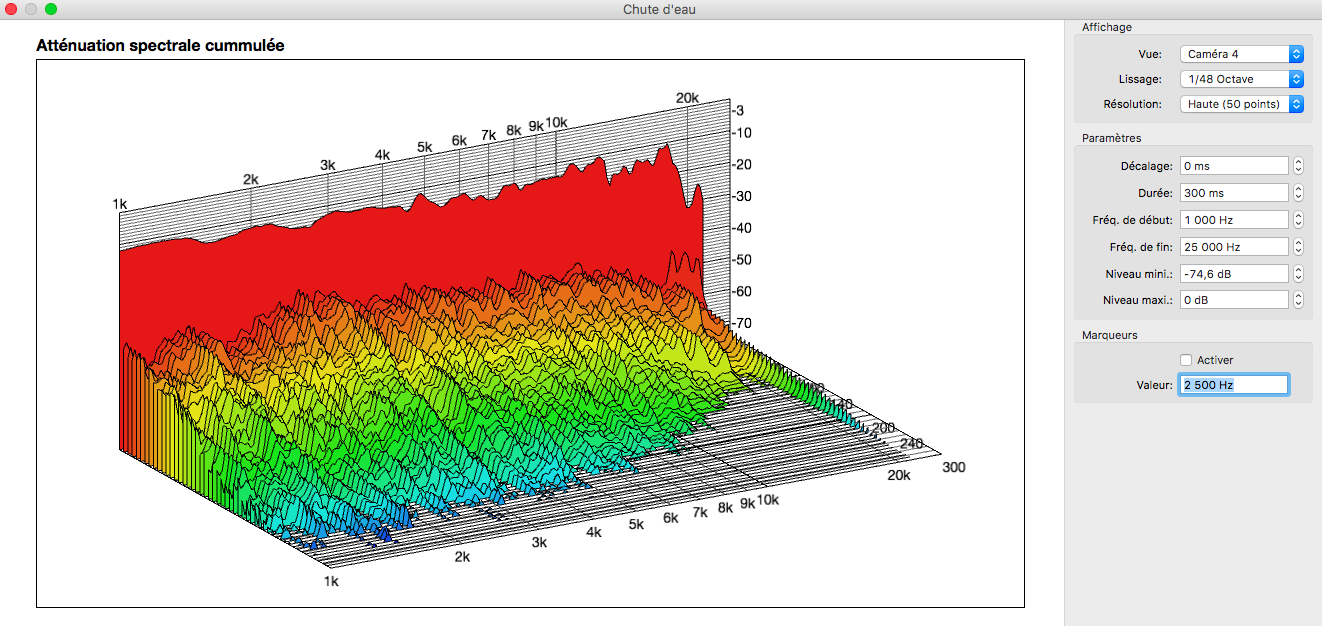Click the Fréq. de début stepper arrows
This screenshot has height=626, width=1322.
pyautogui.click(x=1298, y=220)
